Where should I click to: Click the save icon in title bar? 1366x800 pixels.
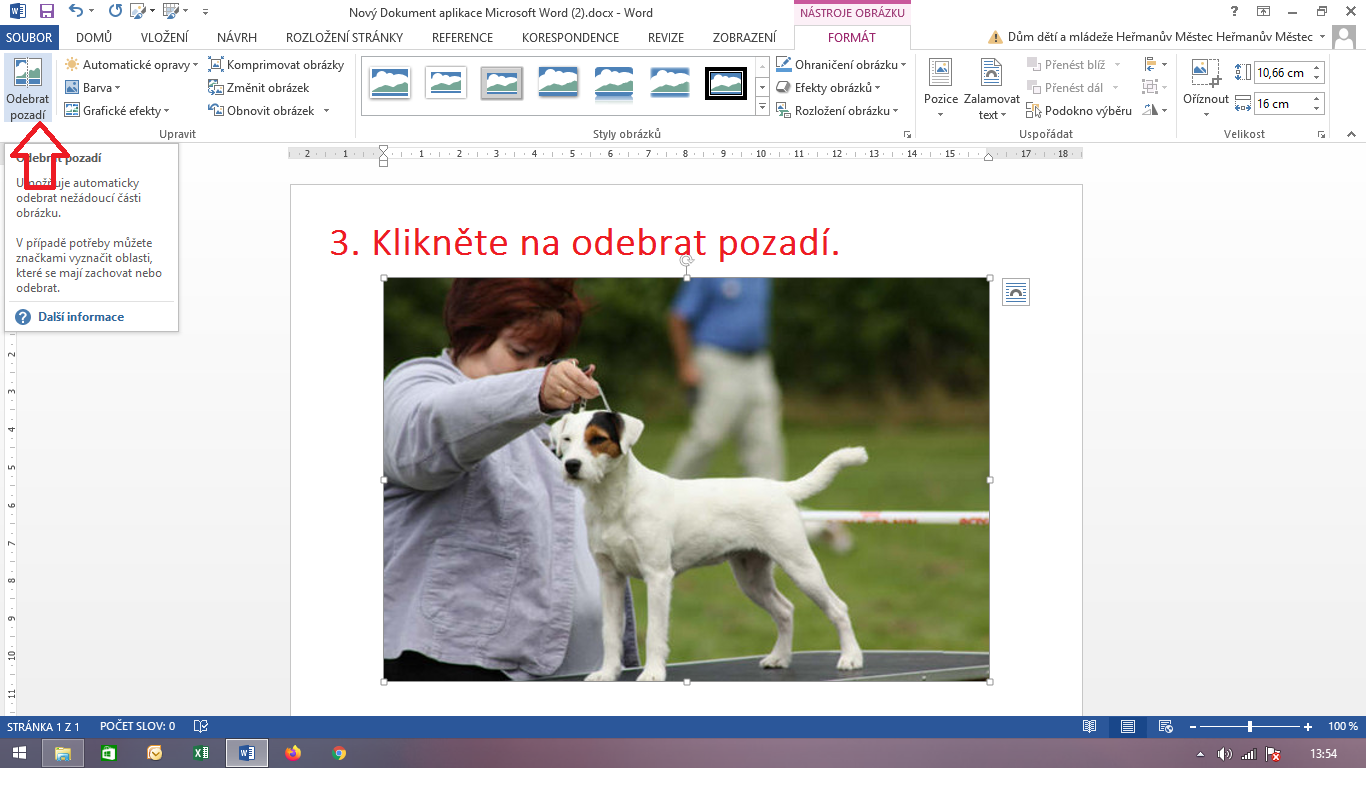(46, 12)
